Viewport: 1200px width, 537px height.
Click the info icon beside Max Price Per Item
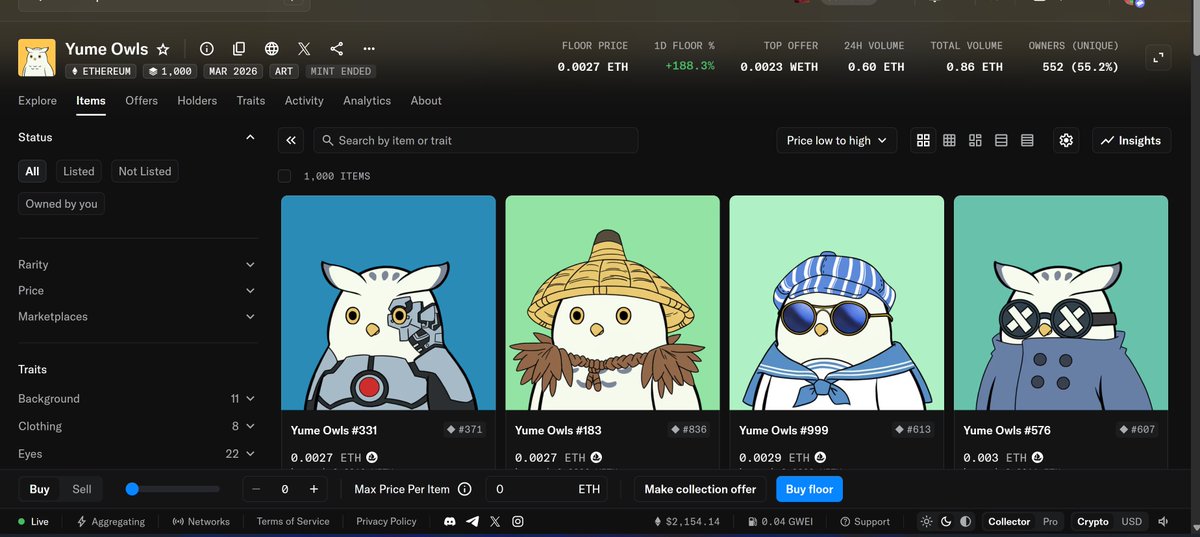pos(464,489)
